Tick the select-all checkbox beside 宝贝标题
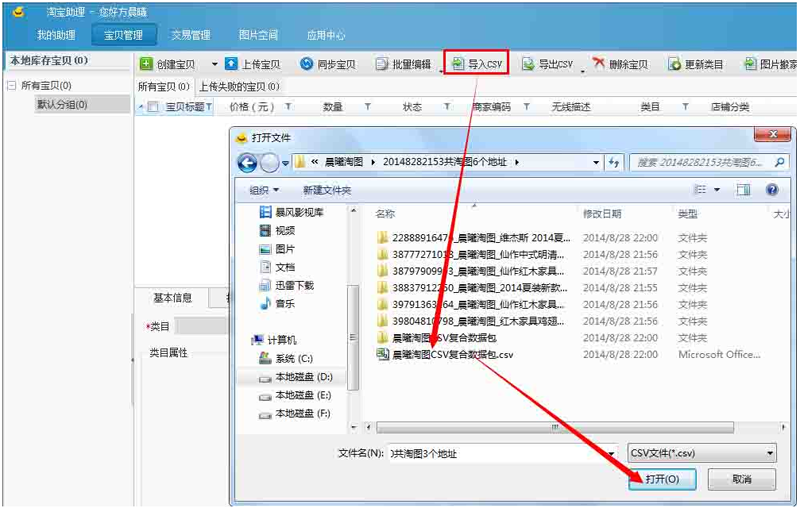 click(153, 107)
